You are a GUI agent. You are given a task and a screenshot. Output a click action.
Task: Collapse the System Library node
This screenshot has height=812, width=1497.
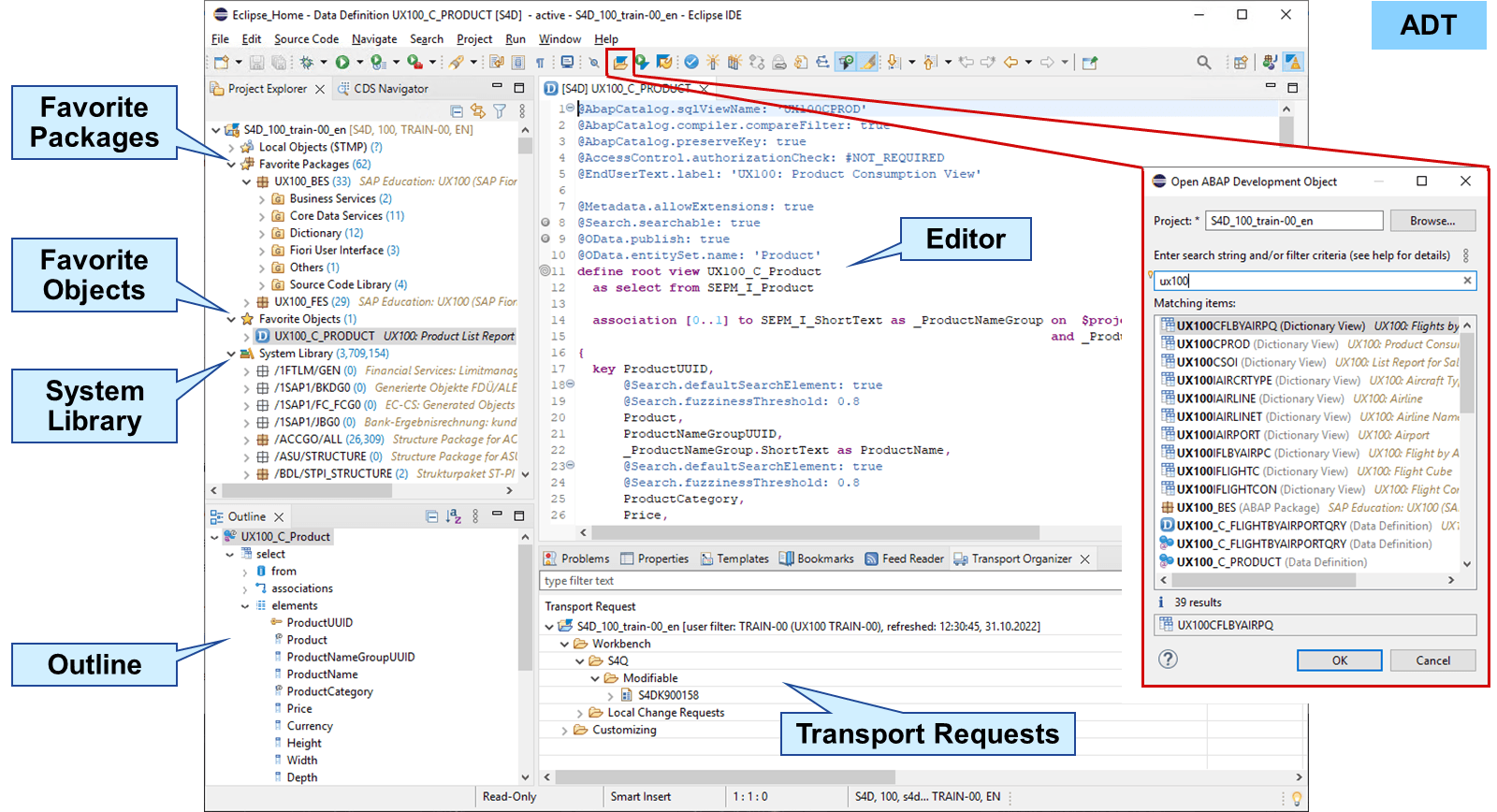[231, 354]
